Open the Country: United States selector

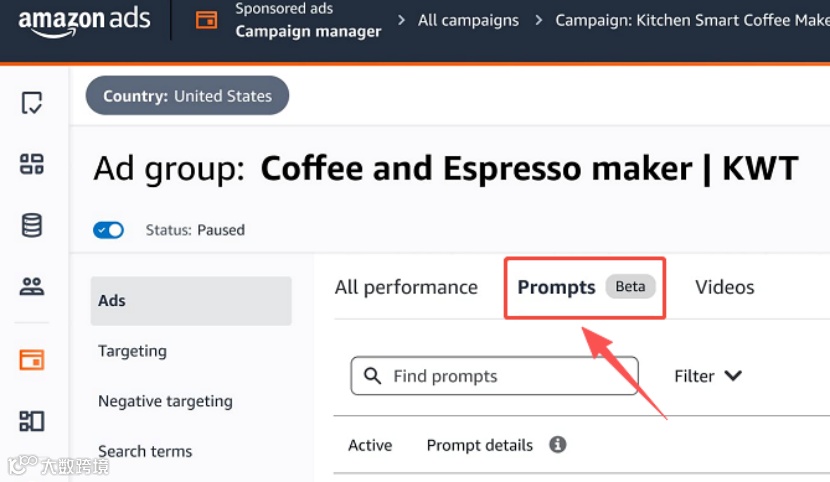click(x=187, y=96)
